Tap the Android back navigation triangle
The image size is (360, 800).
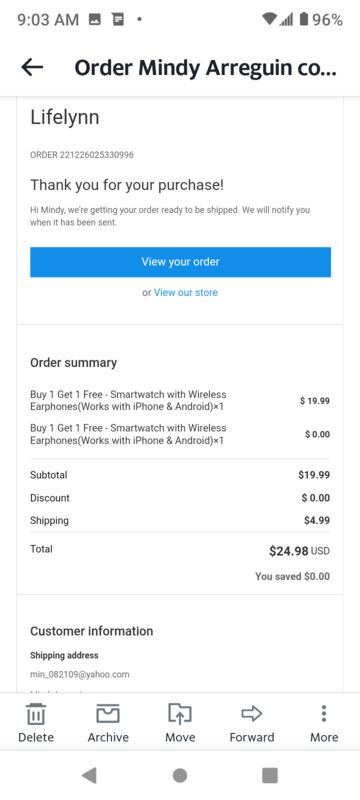pos(89,776)
